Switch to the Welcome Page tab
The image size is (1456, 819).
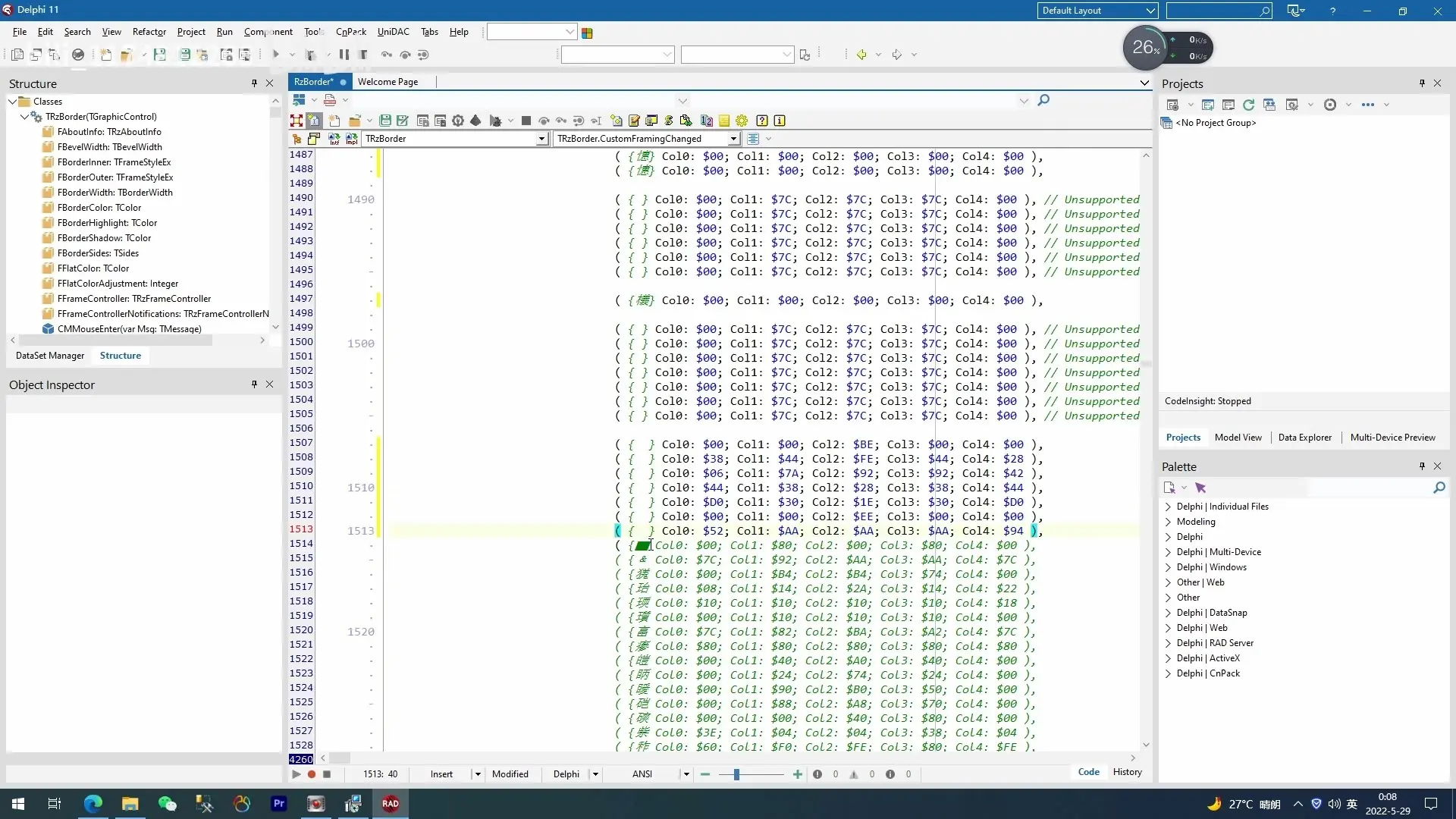click(x=388, y=82)
